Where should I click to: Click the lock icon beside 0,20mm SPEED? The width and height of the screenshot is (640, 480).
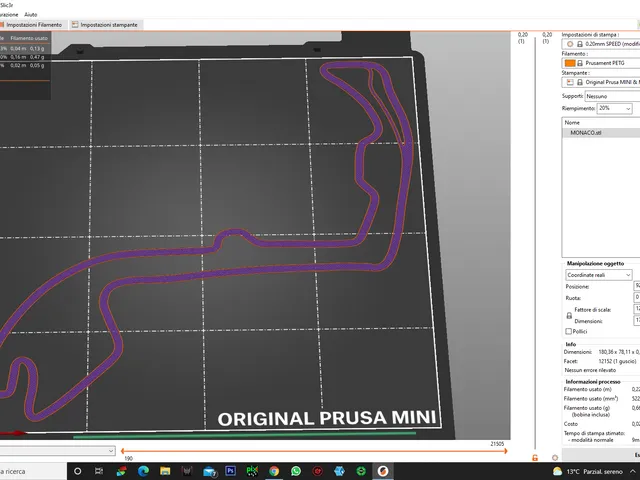coord(580,44)
